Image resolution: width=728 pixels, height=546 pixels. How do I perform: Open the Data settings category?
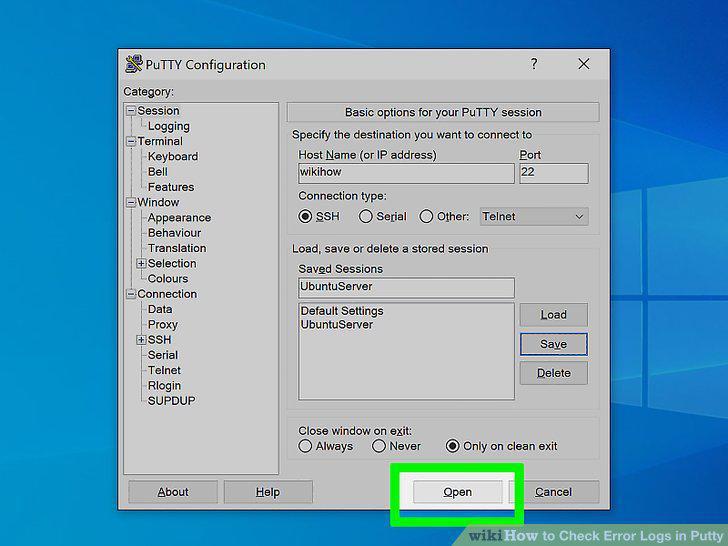(160, 309)
